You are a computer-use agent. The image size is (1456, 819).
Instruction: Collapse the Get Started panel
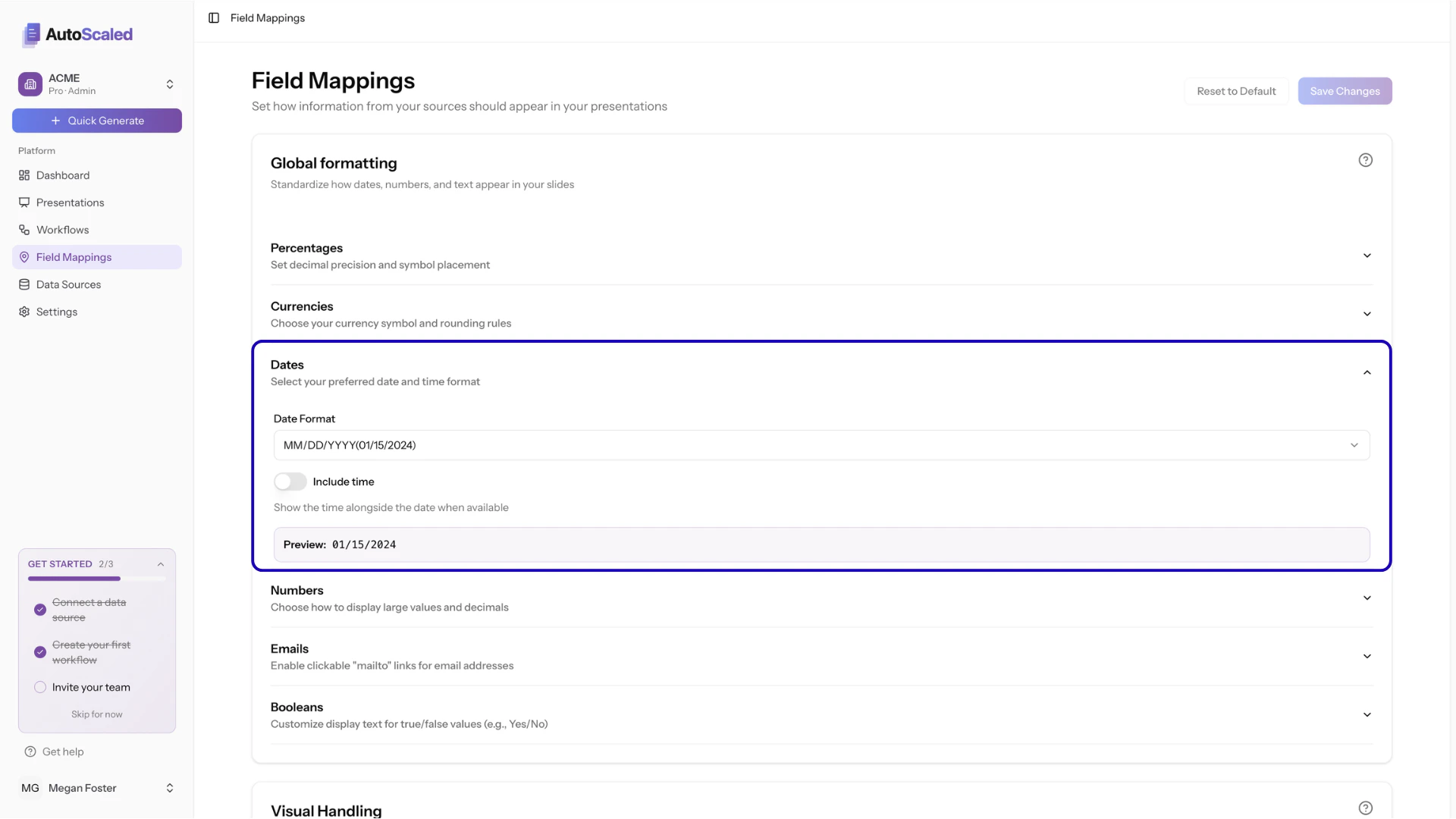[x=160, y=564]
